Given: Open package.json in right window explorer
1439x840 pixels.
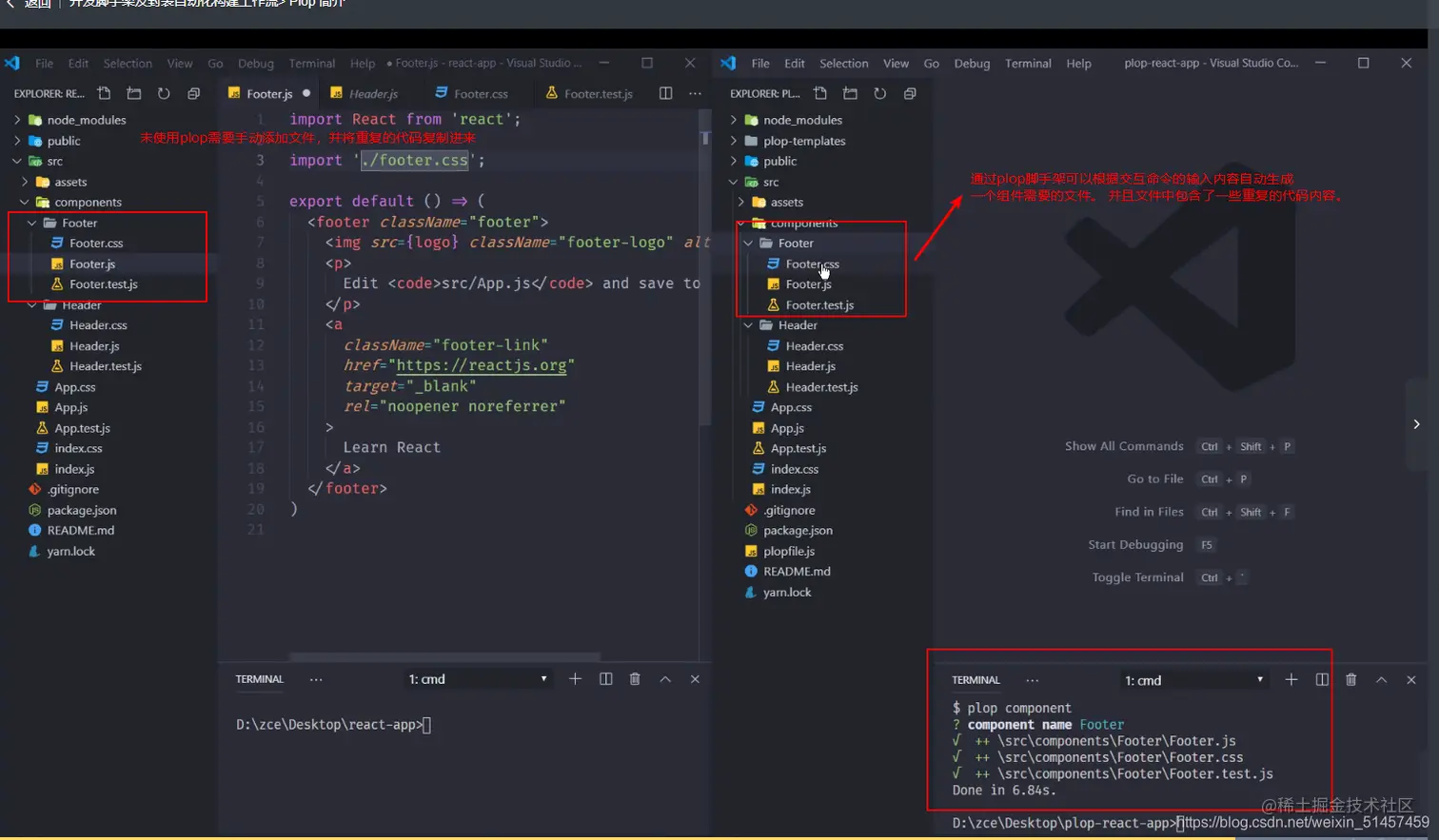Looking at the screenshot, I should 798,530.
